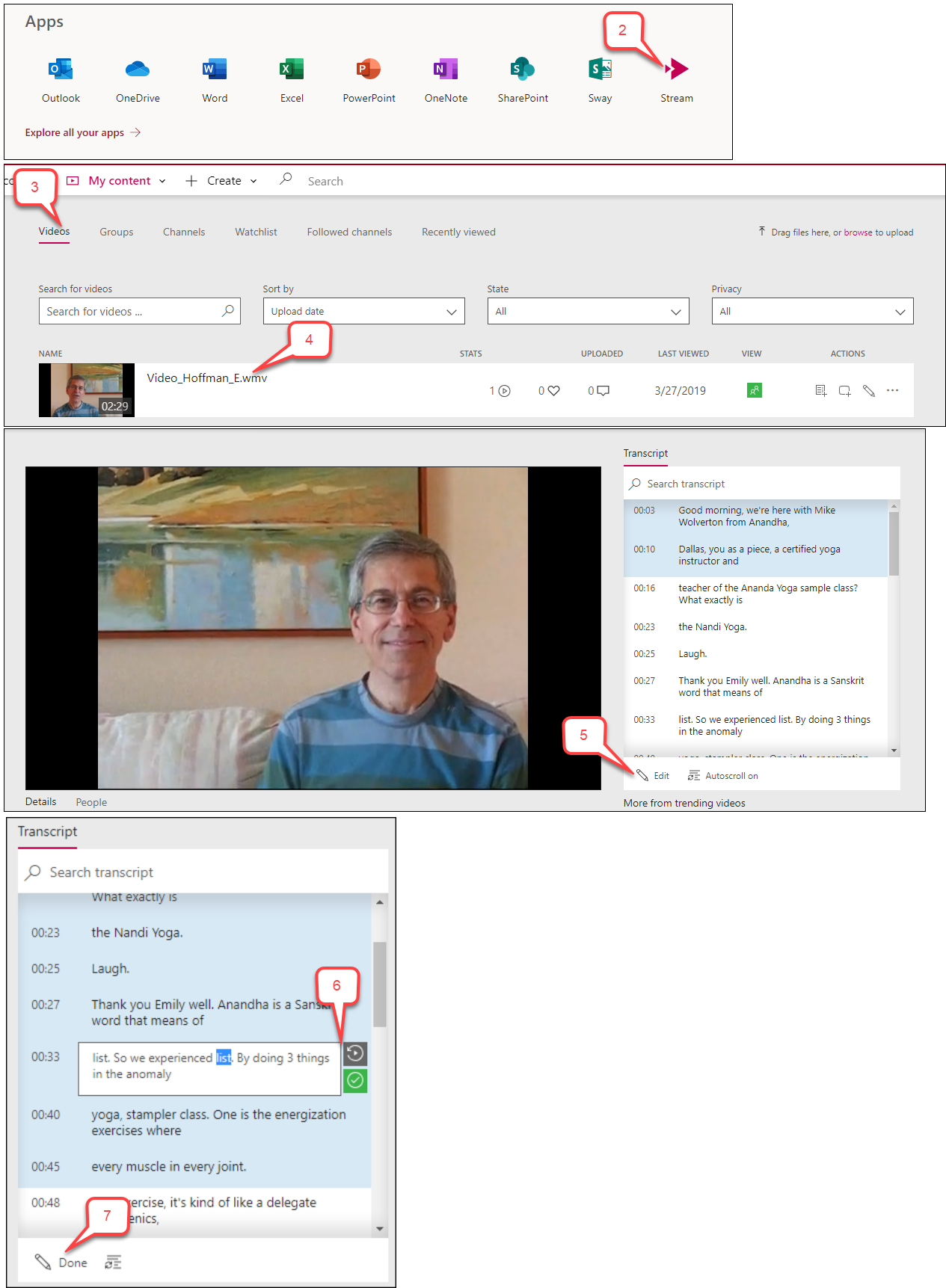
Task: Switch to the Channels tab
Action: (184, 232)
